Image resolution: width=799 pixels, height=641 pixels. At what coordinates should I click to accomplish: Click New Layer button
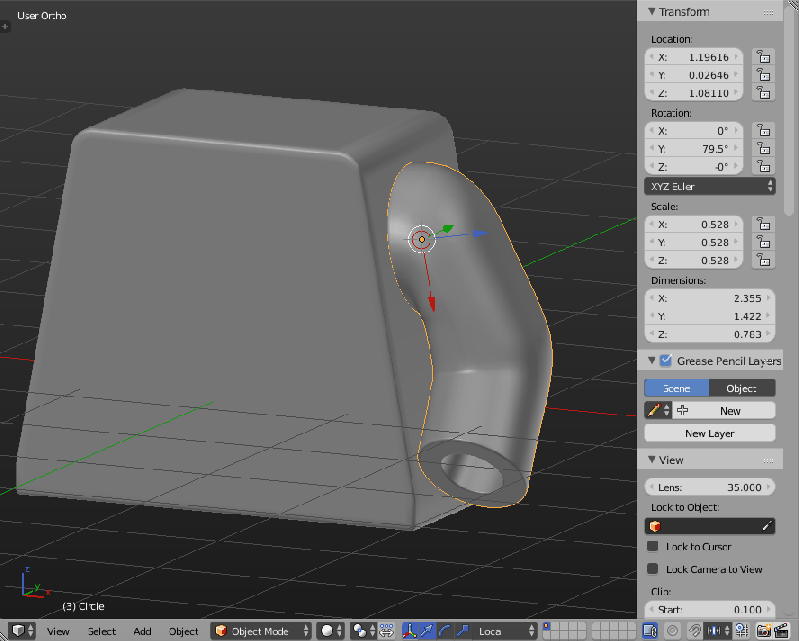tap(710, 434)
